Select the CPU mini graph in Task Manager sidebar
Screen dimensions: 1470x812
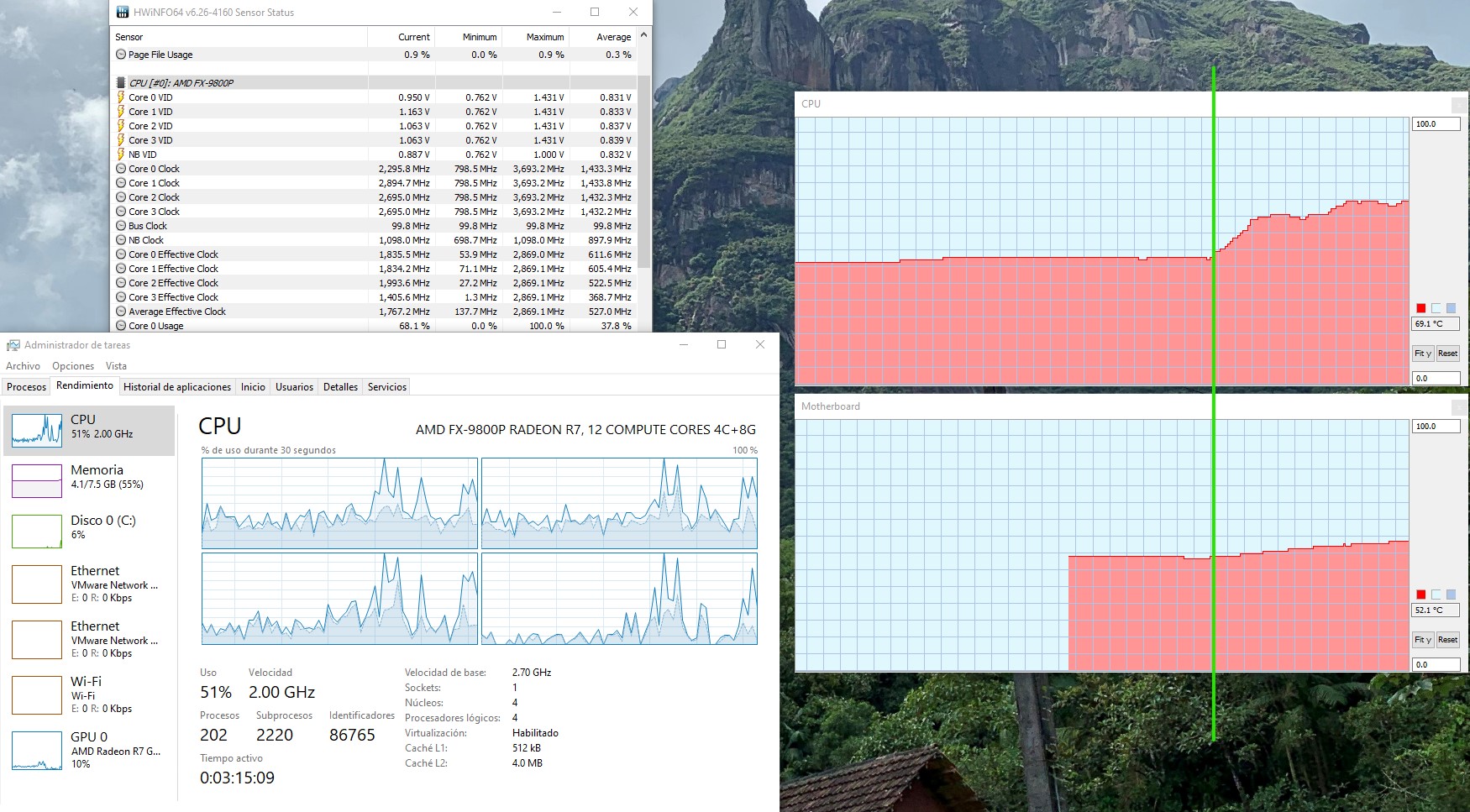pyautogui.click(x=37, y=431)
